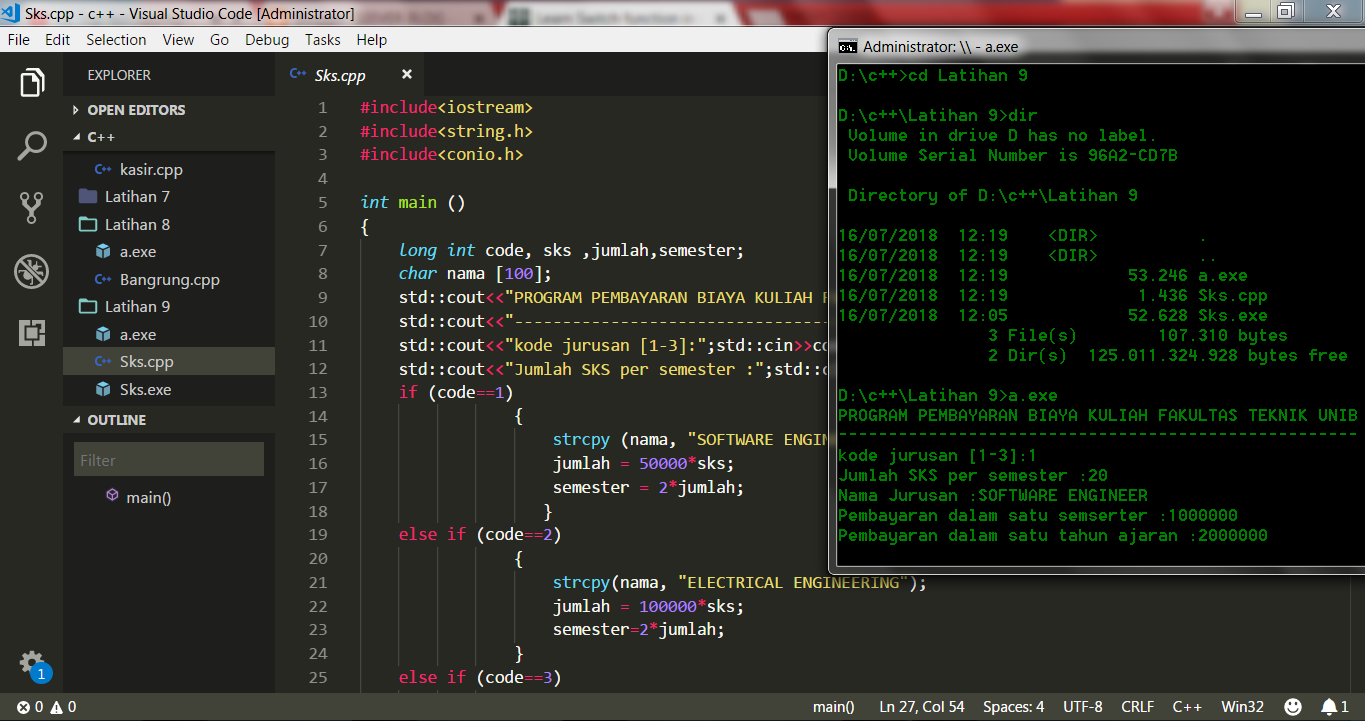The image size is (1365, 721).
Task: Click the a.exe file icon under Latihan 8
Action: pyautogui.click(x=103, y=252)
